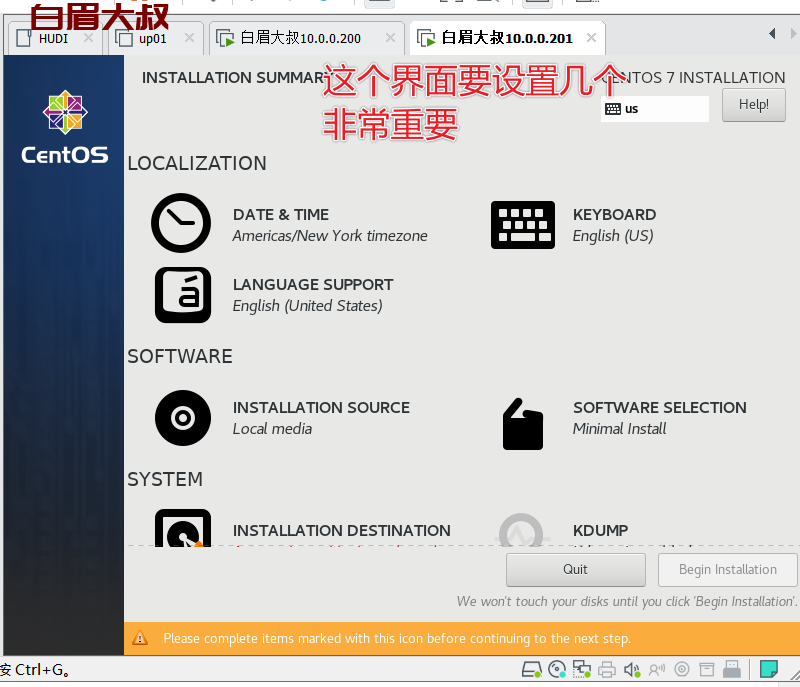This screenshot has height=687, width=800.
Task: Click the warning triangle in the orange bar
Action: click(140, 638)
